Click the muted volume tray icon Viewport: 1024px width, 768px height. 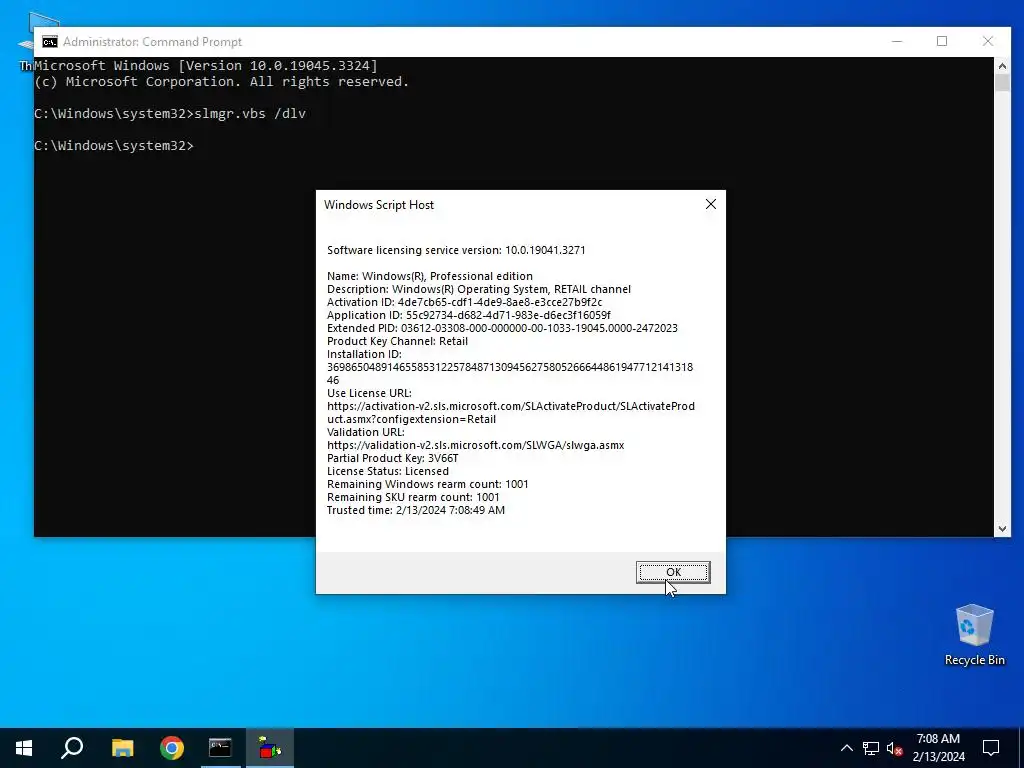pyautogui.click(x=894, y=748)
